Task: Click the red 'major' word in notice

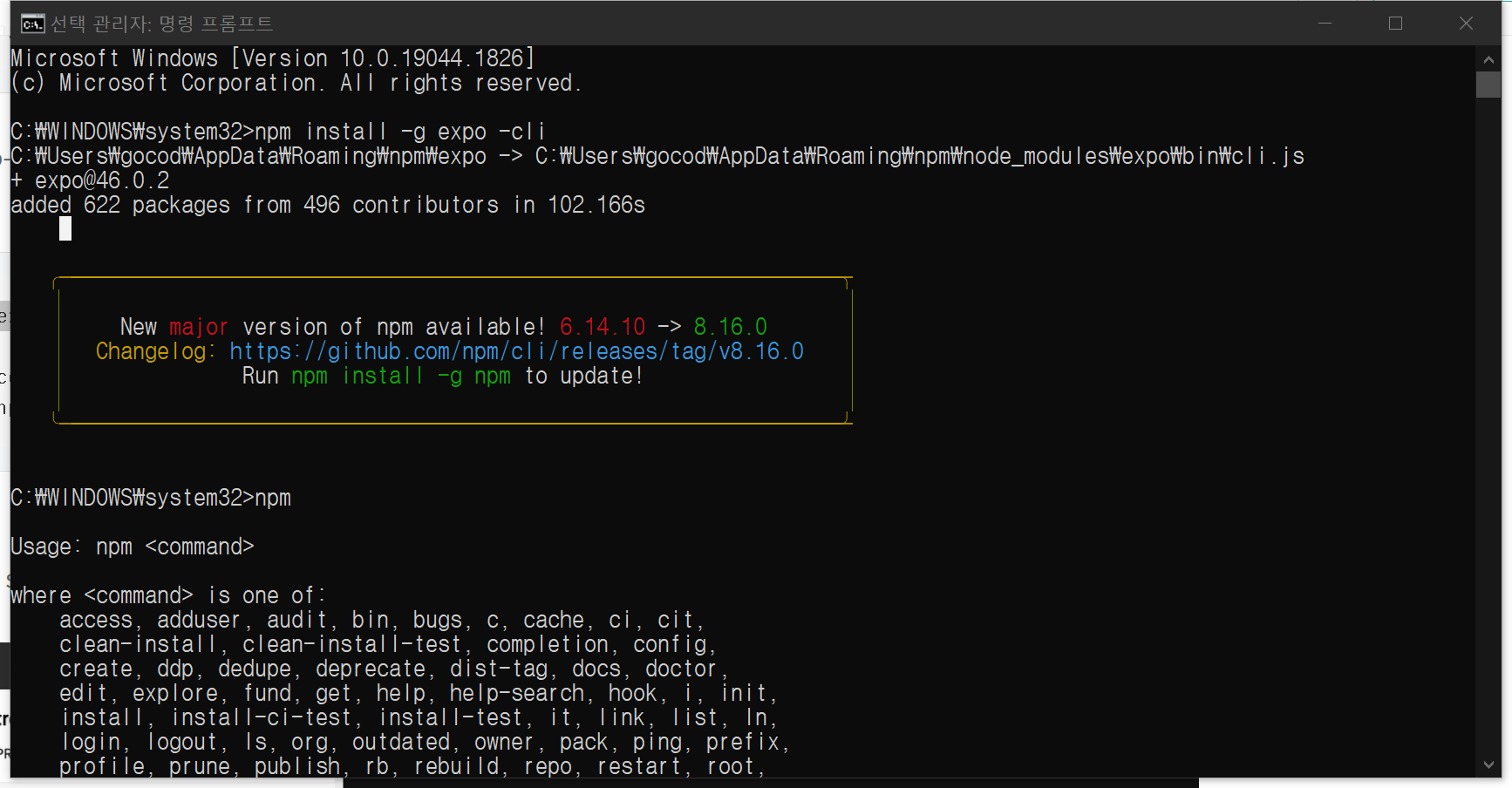Action: coord(199,327)
